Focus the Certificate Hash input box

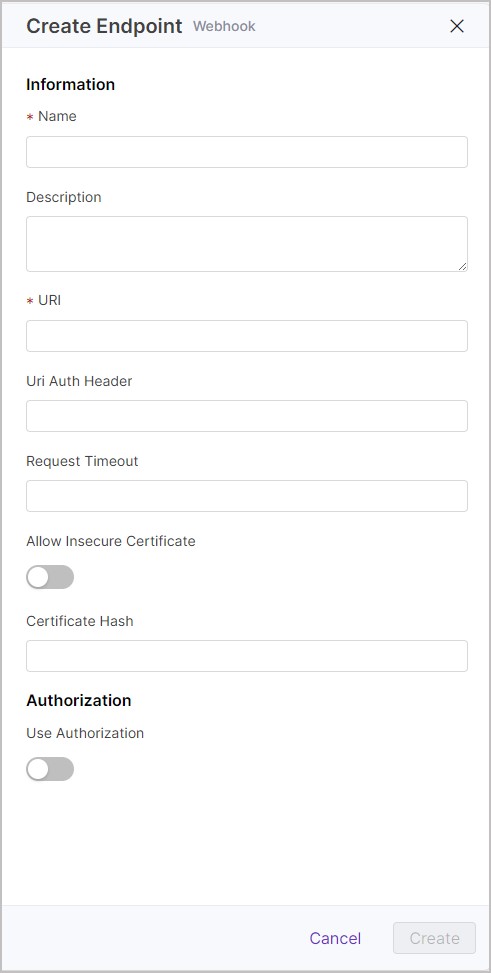point(246,656)
